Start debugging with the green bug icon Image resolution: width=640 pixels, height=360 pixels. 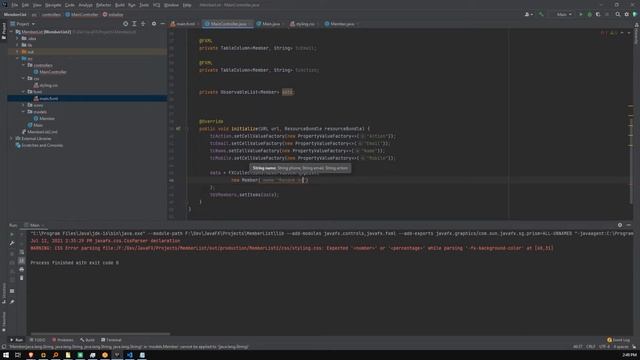pyautogui.click(x=589, y=14)
